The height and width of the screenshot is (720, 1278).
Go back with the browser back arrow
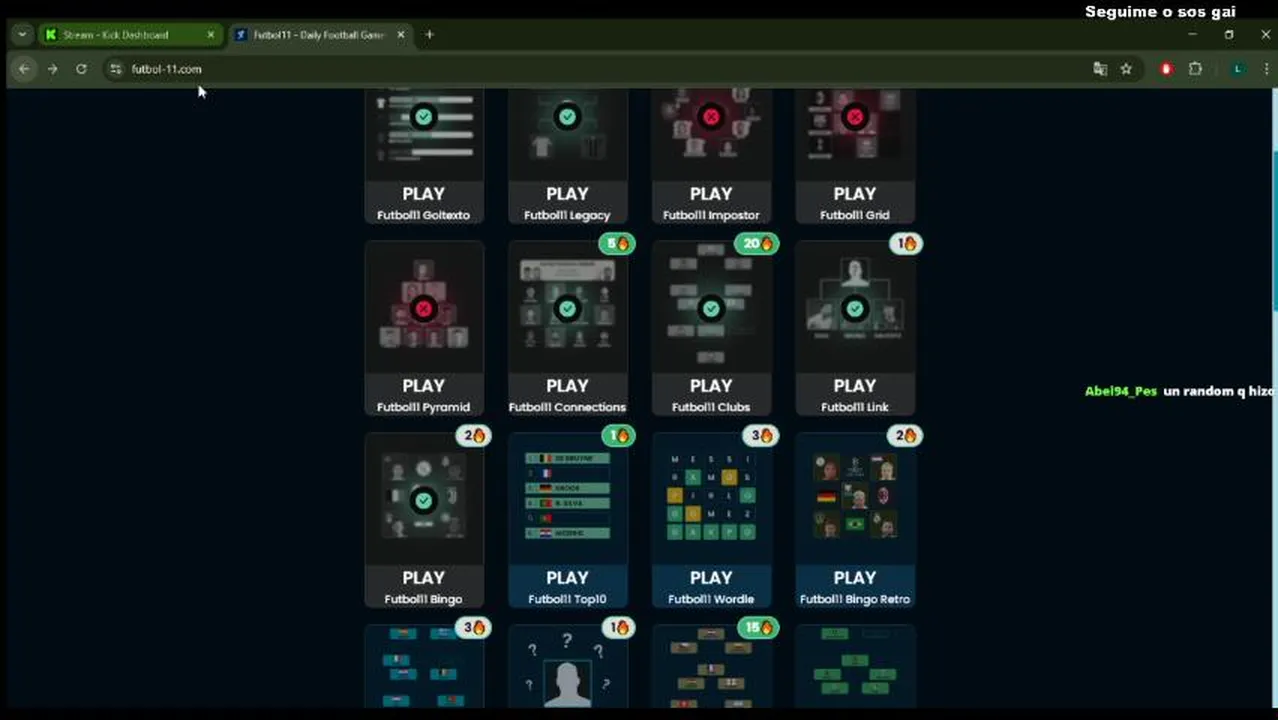(x=24, y=69)
